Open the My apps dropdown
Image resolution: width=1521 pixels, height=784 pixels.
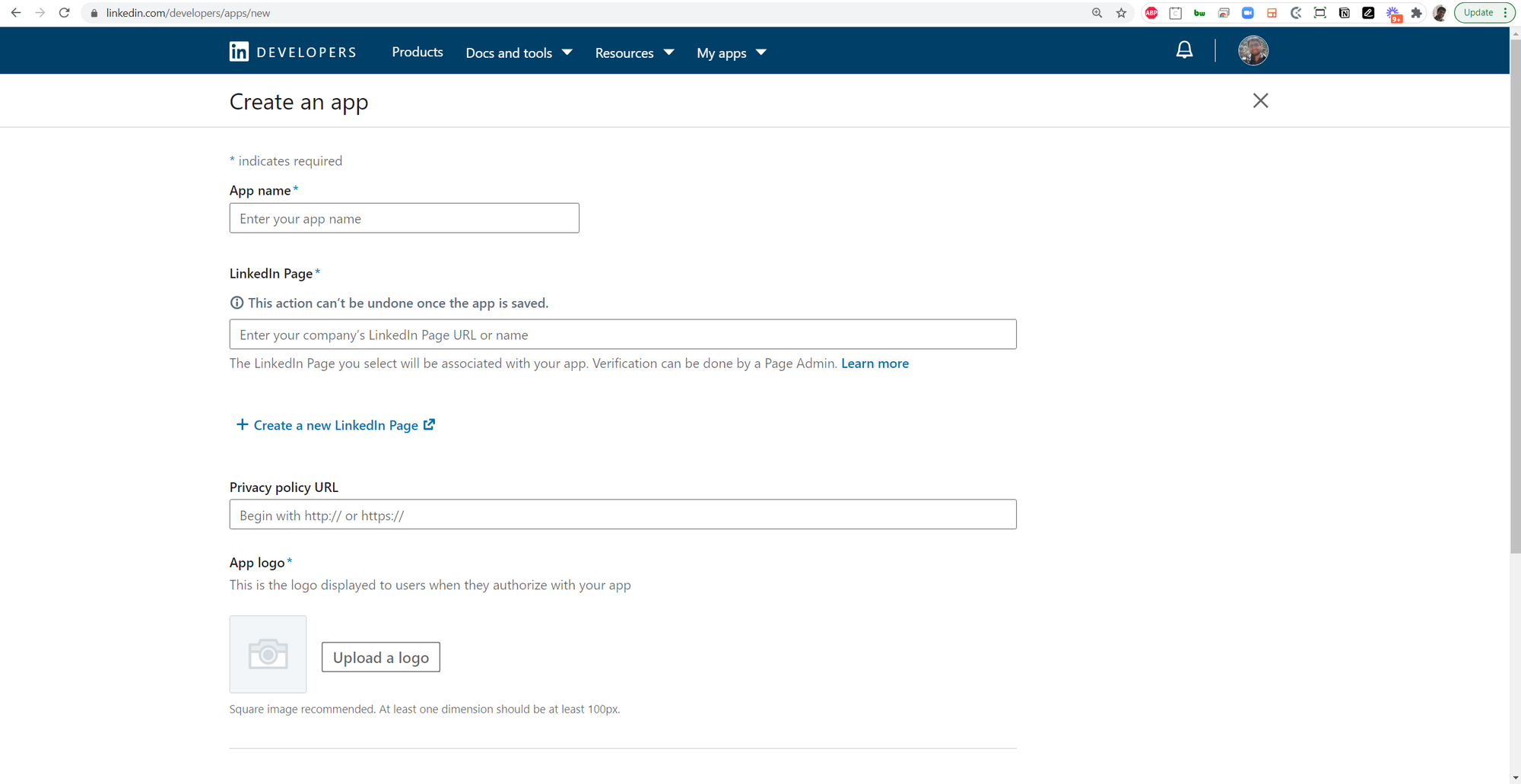coord(731,52)
